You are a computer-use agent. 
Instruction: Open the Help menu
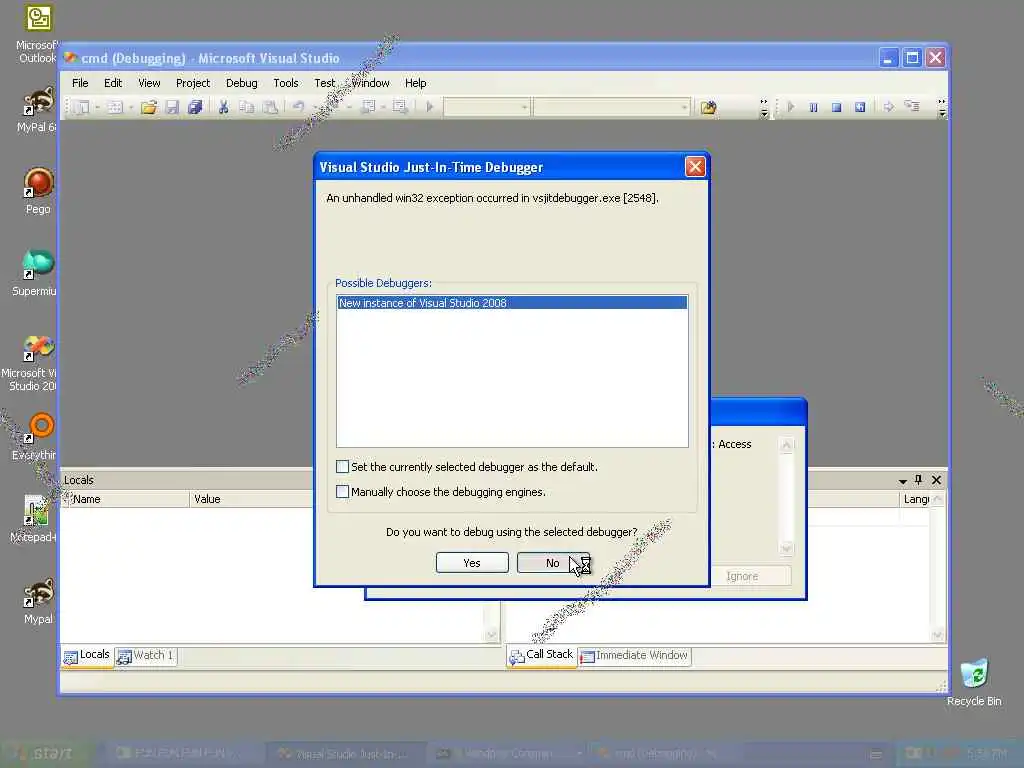tap(415, 83)
